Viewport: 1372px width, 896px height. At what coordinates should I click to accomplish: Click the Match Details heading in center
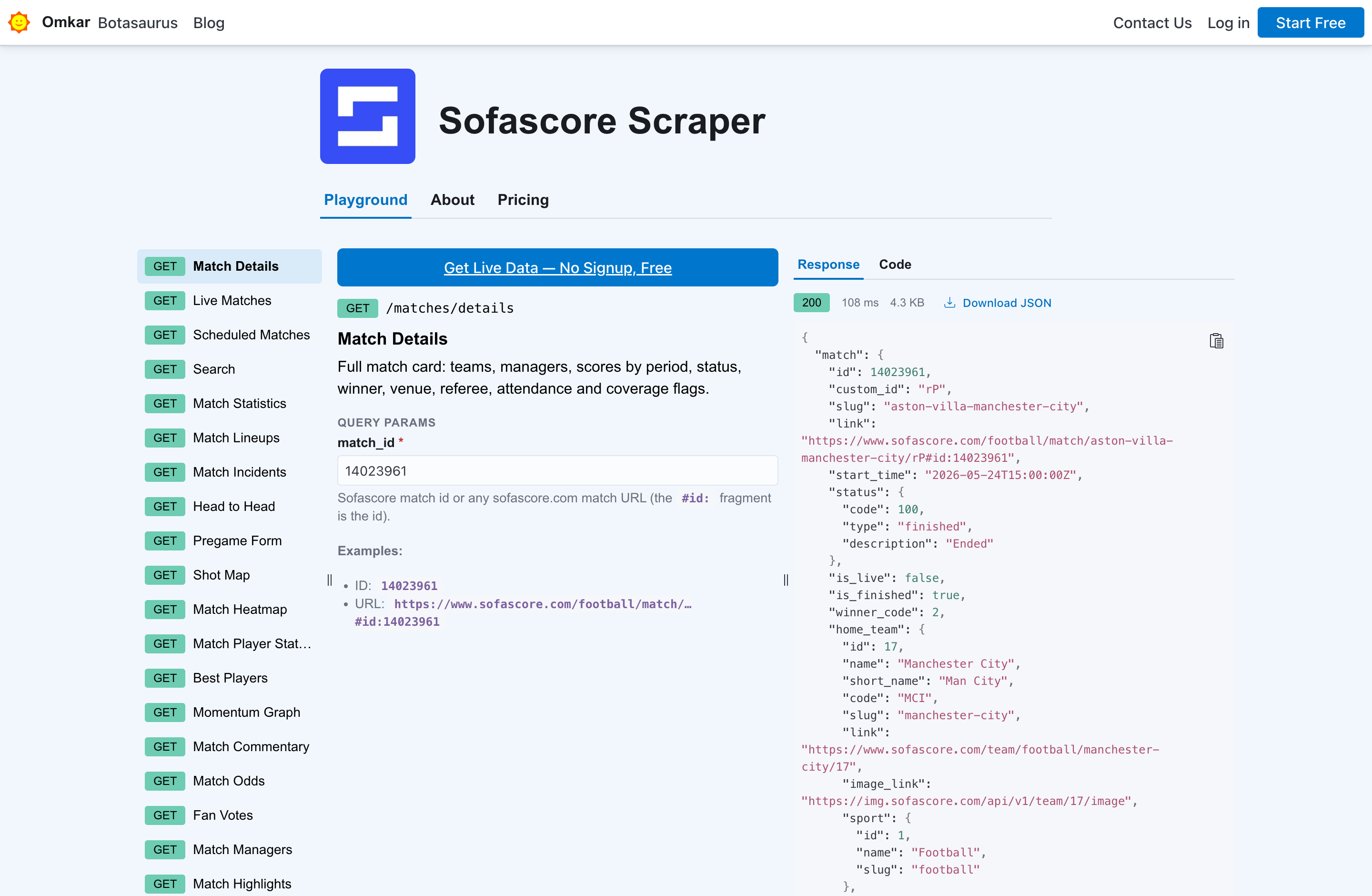click(x=392, y=338)
